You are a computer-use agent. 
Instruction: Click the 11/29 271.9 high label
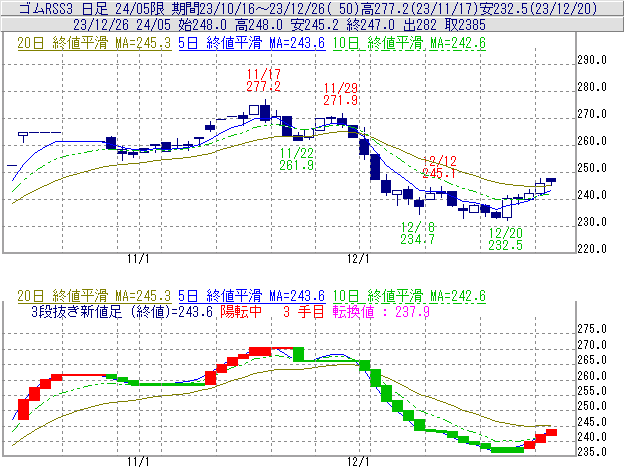[x=340, y=94]
